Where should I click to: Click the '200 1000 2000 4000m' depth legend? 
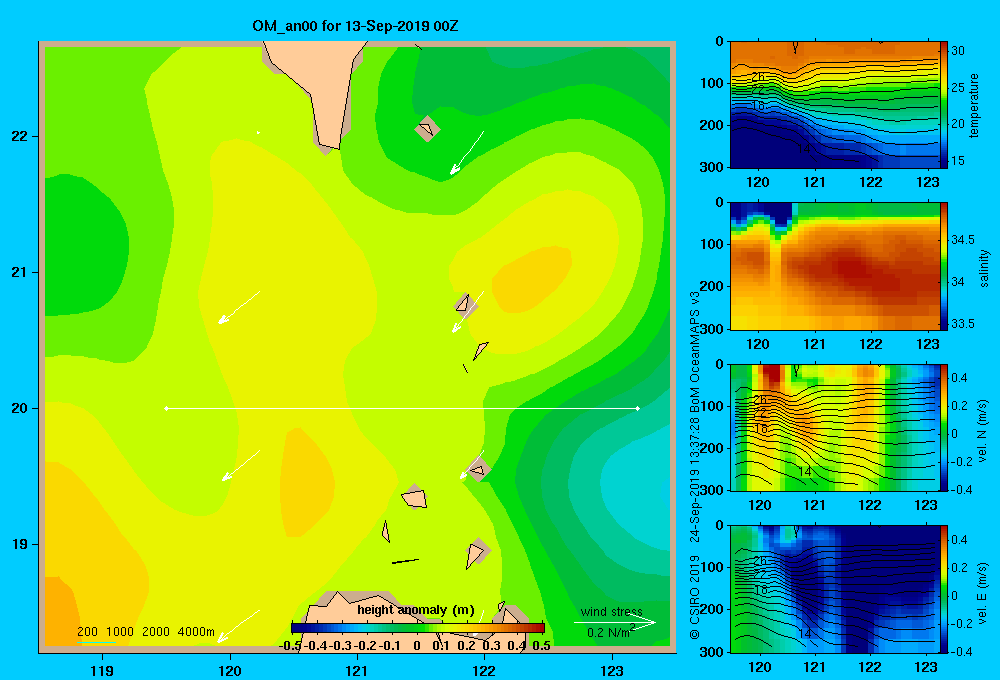[x=146, y=632]
